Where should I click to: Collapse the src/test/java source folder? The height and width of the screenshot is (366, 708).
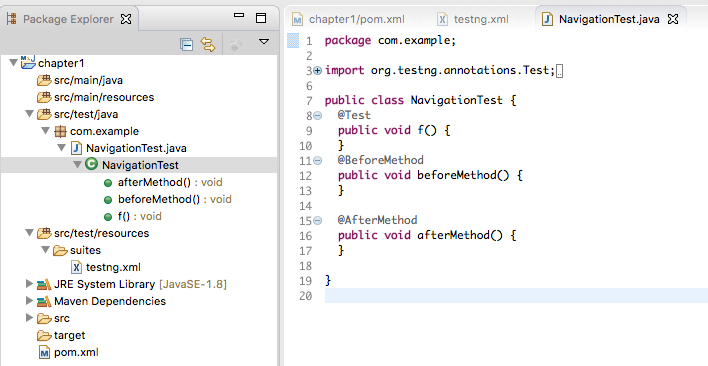[30, 114]
